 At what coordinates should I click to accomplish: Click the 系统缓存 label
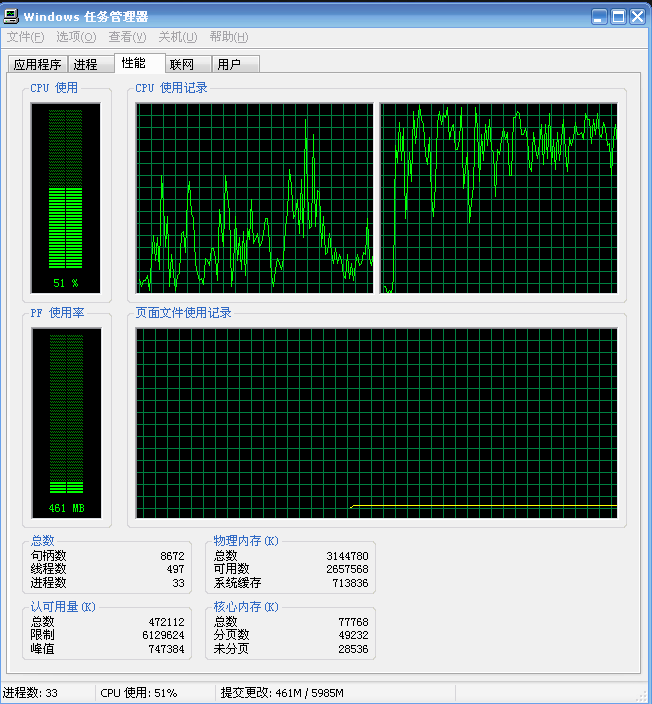(238, 583)
